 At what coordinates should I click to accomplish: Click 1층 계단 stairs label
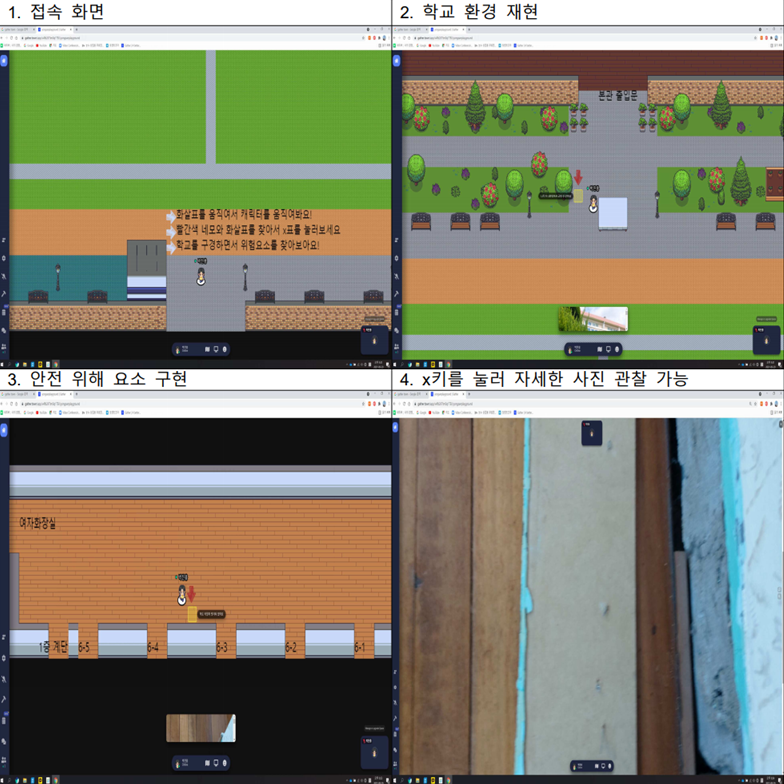coord(53,648)
